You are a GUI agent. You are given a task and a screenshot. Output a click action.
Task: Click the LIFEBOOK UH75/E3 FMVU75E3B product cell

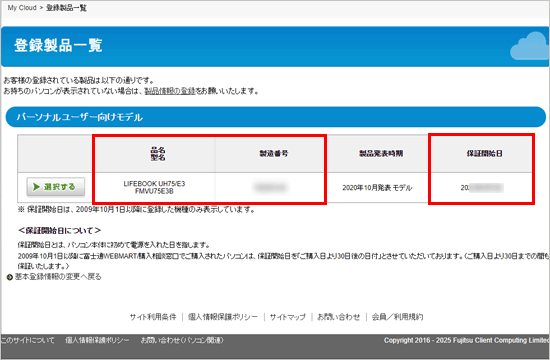[154, 187]
